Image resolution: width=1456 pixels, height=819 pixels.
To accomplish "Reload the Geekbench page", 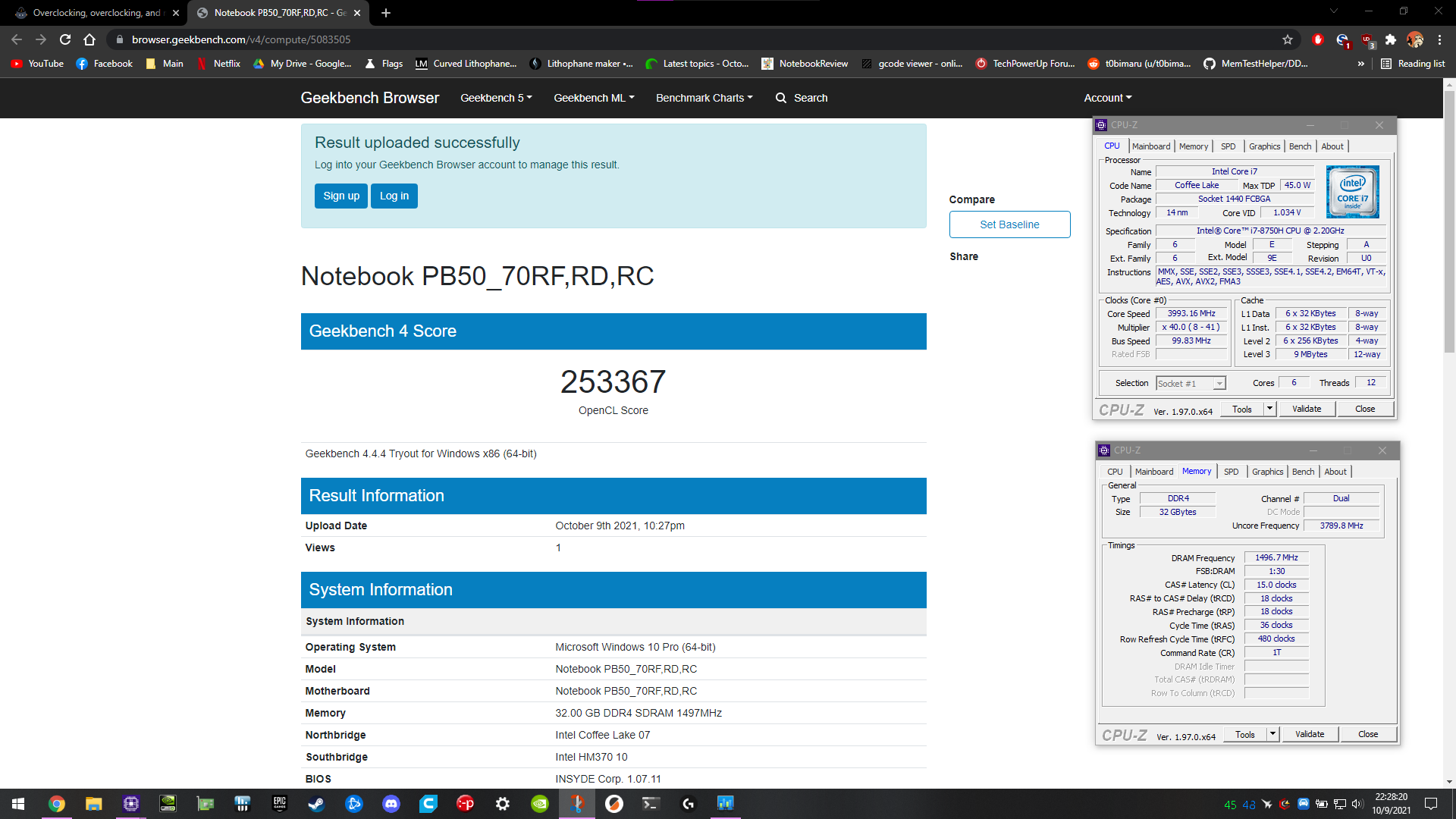I will (65, 39).
